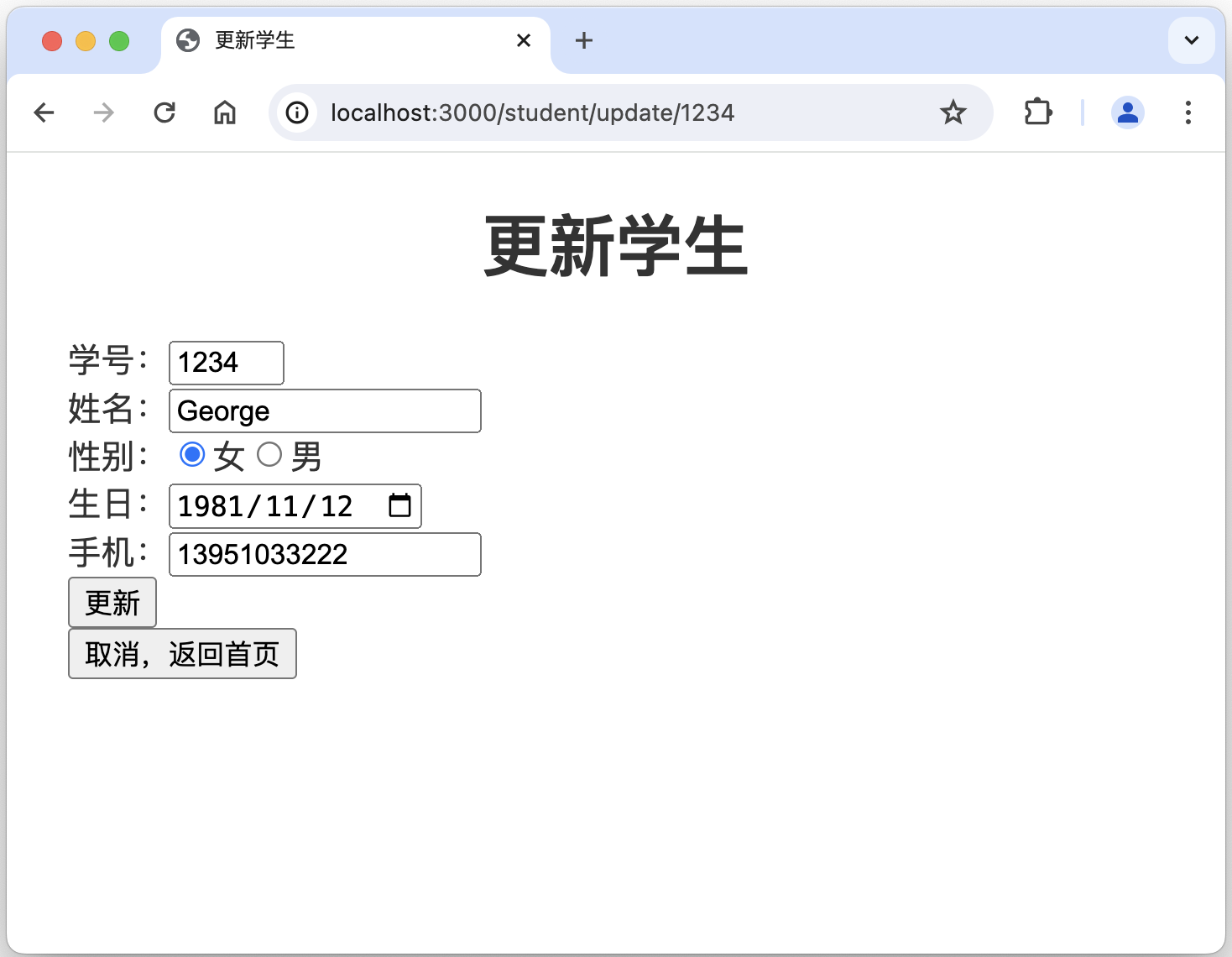The width and height of the screenshot is (1232, 957).
Task: Click the 姓名 field containing George
Action: (x=325, y=411)
